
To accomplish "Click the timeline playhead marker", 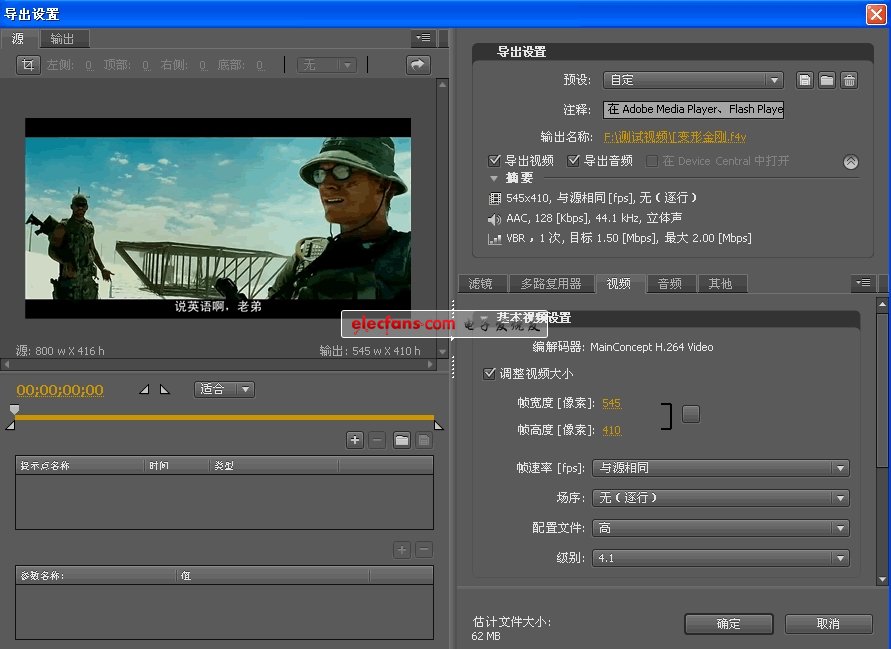I will point(14,410).
